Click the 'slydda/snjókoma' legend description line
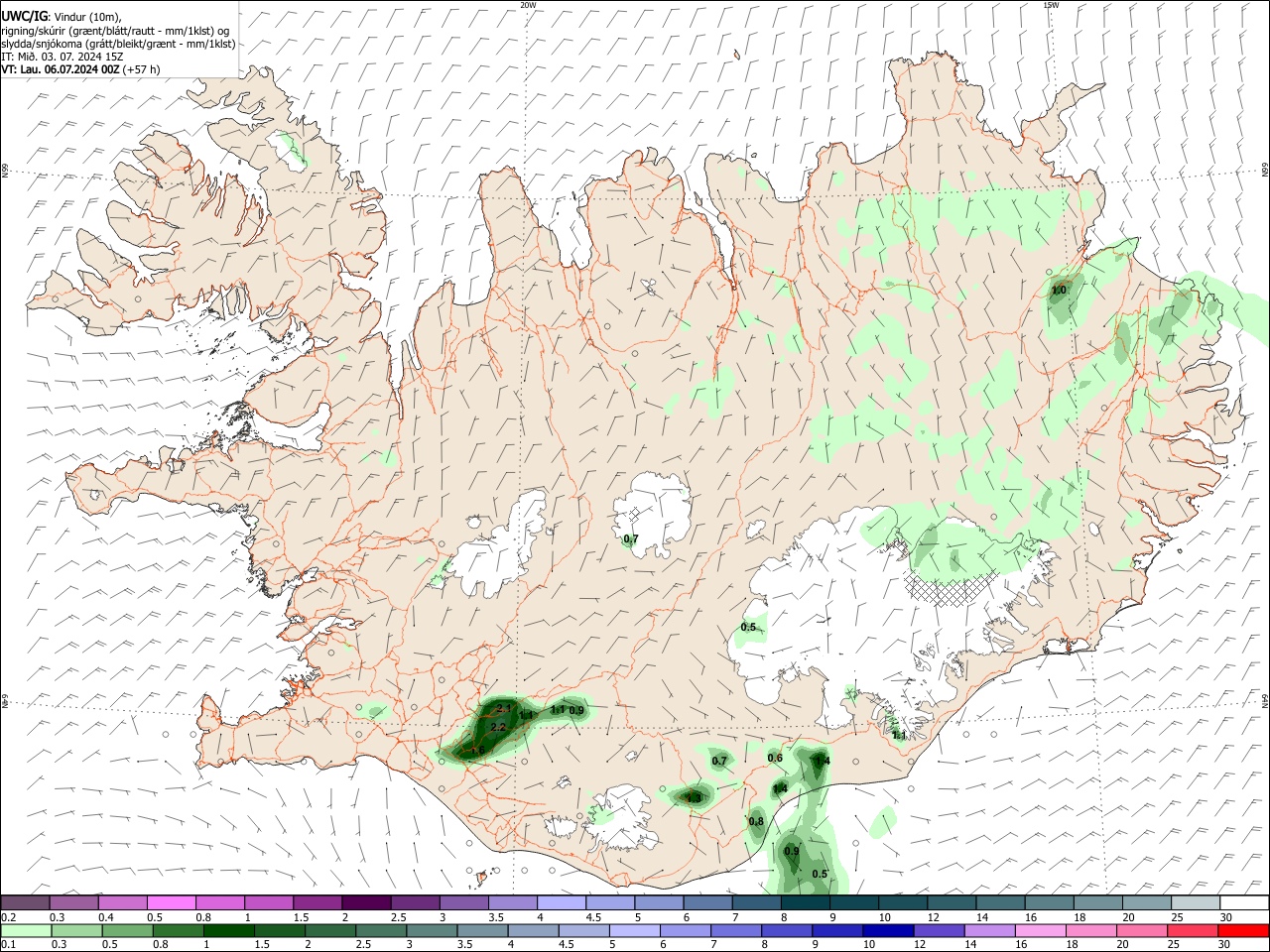The height and width of the screenshot is (952, 1270). coord(118,44)
